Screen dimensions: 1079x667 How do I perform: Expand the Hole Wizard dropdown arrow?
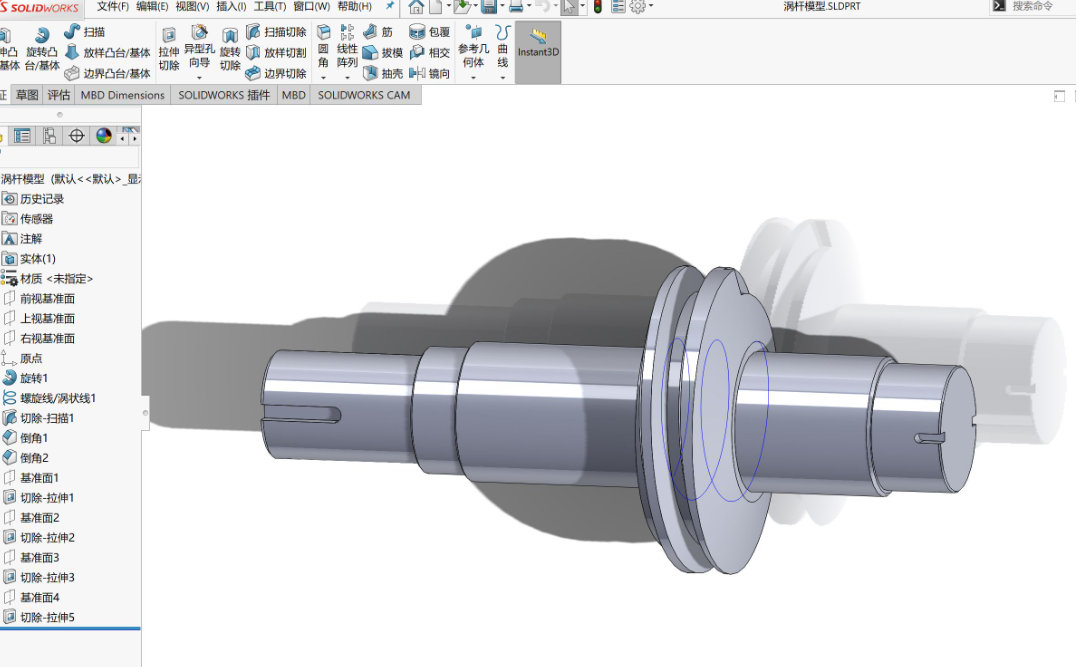(200, 78)
